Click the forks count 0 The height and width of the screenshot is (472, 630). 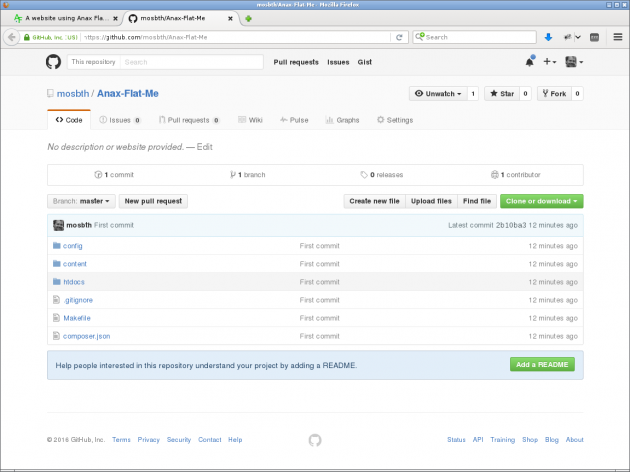[577, 94]
